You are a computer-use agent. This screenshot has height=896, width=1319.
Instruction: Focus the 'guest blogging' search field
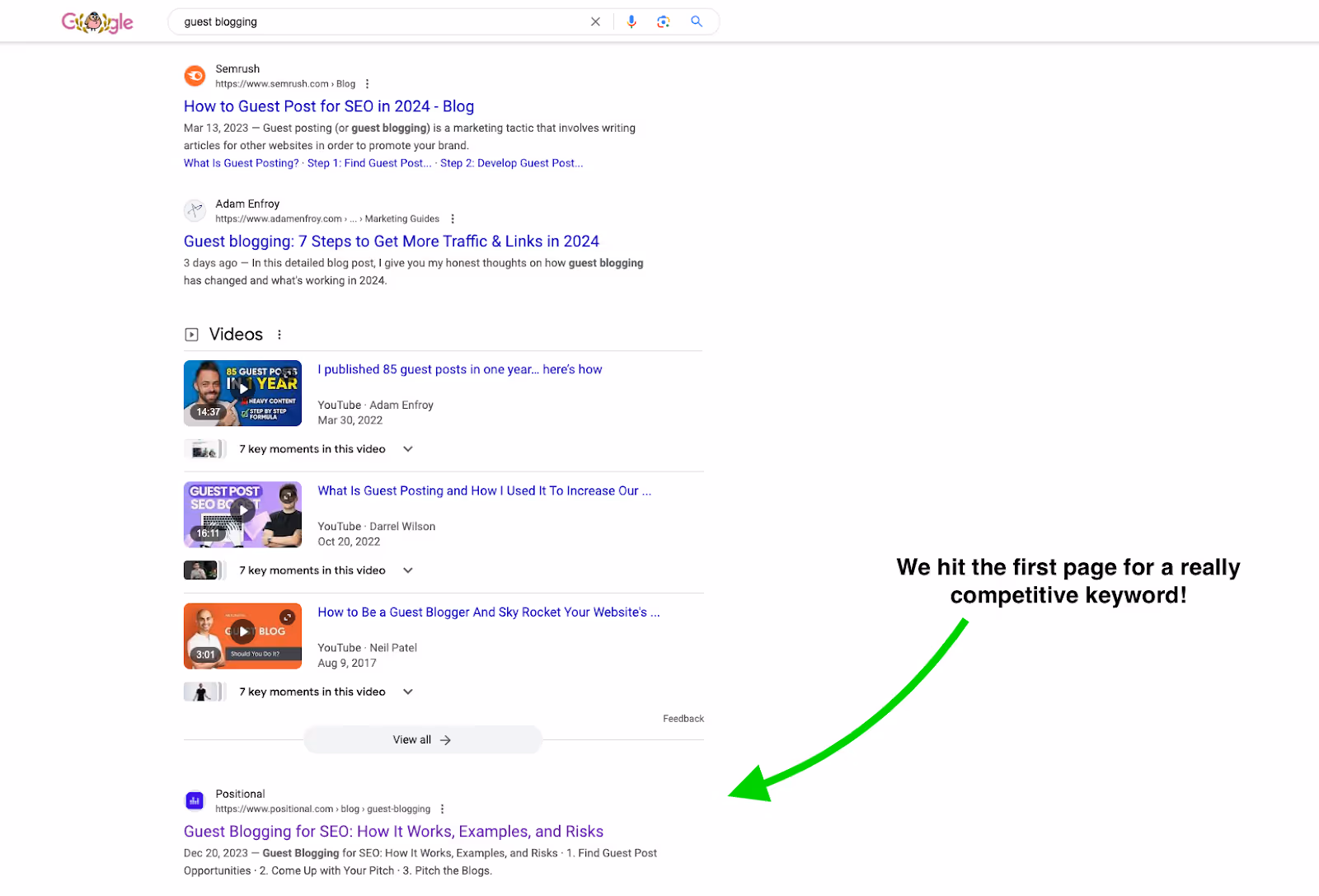coord(379,21)
